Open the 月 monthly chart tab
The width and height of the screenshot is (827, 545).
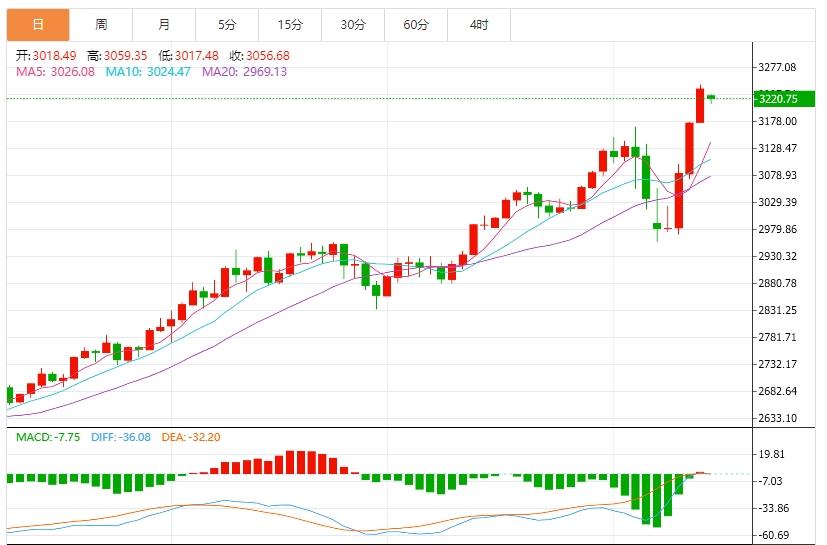pyautogui.click(x=164, y=24)
